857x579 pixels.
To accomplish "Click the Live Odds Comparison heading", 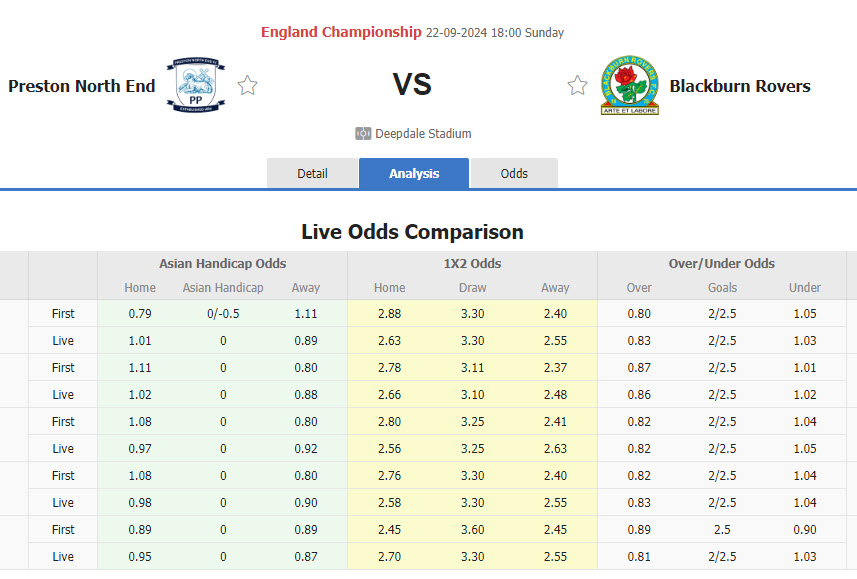I will click(412, 232).
